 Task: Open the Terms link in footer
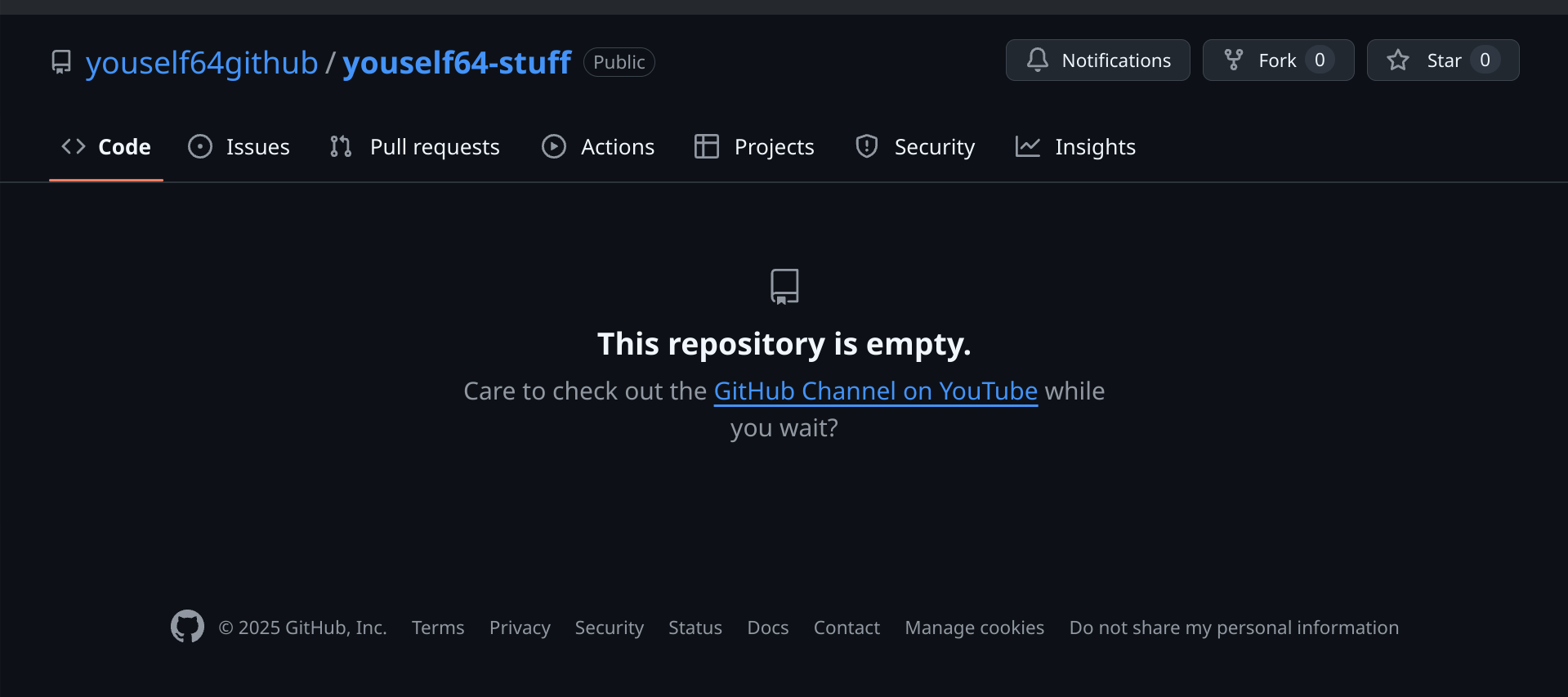[x=438, y=628]
